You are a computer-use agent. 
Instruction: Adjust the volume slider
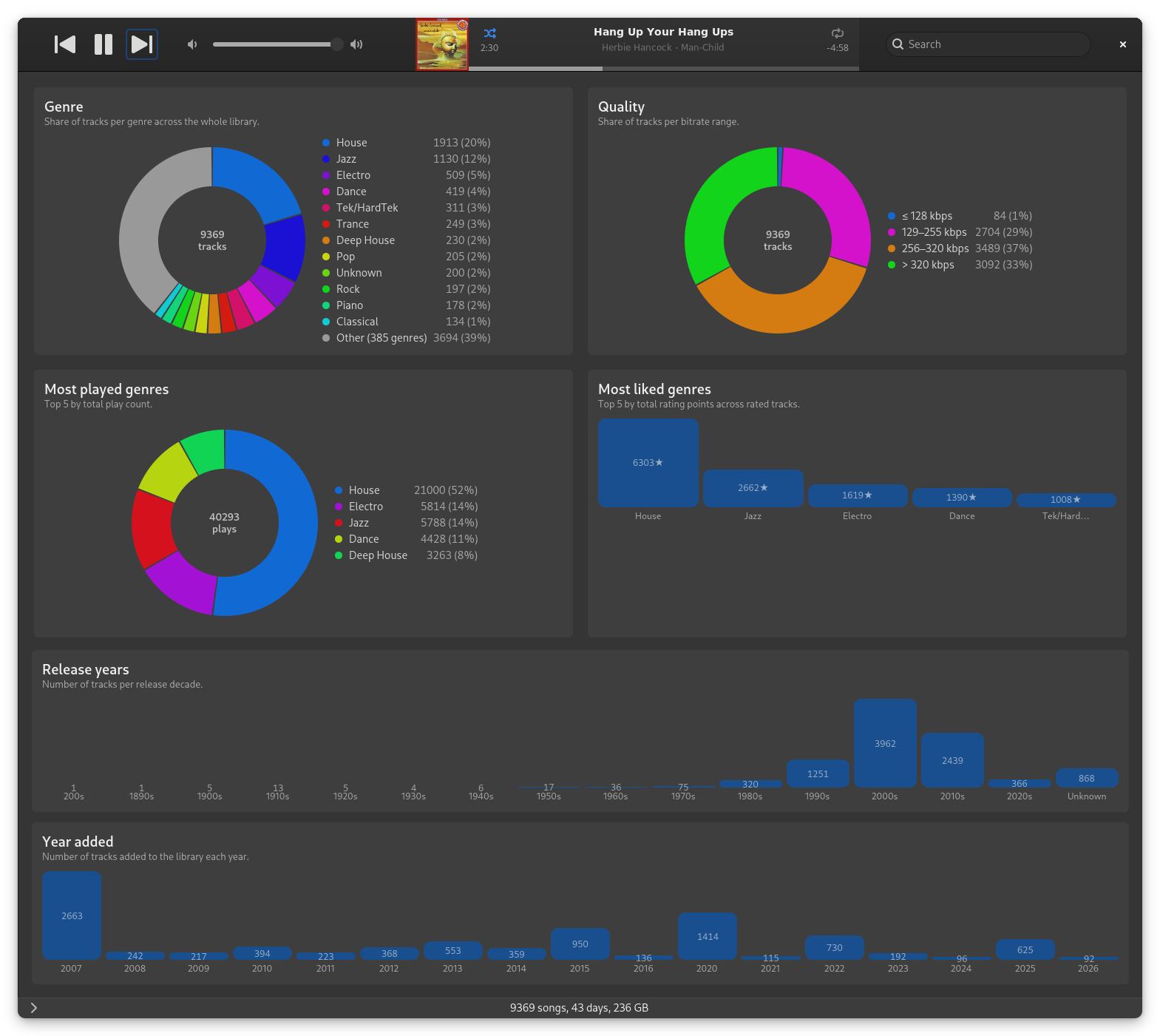(x=278, y=44)
